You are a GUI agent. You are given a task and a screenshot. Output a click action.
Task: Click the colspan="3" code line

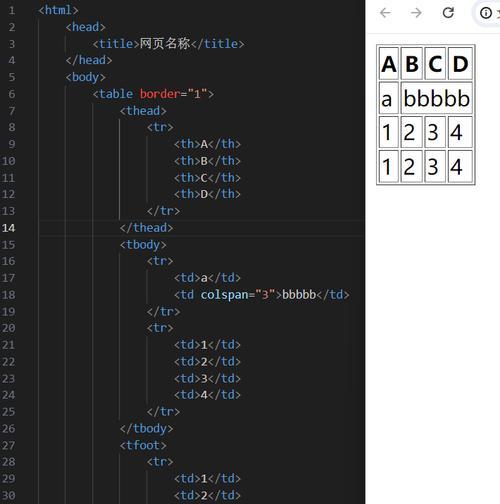tap(262, 295)
